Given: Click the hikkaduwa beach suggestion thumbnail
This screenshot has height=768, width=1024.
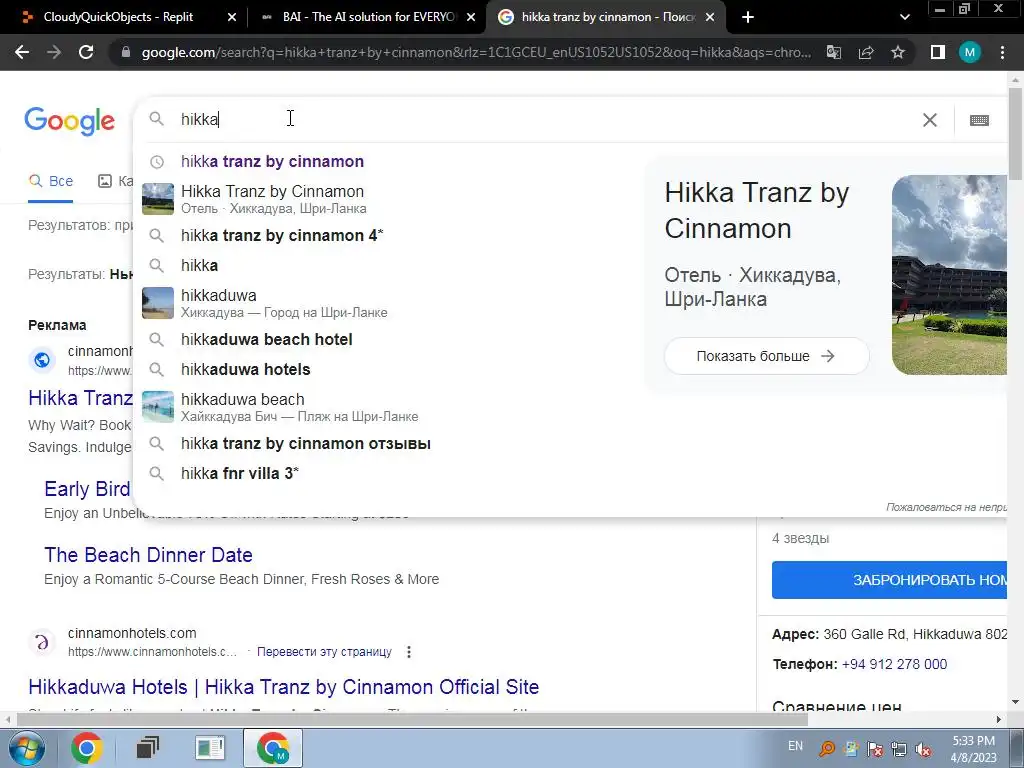Looking at the screenshot, I should tap(158, 407).
